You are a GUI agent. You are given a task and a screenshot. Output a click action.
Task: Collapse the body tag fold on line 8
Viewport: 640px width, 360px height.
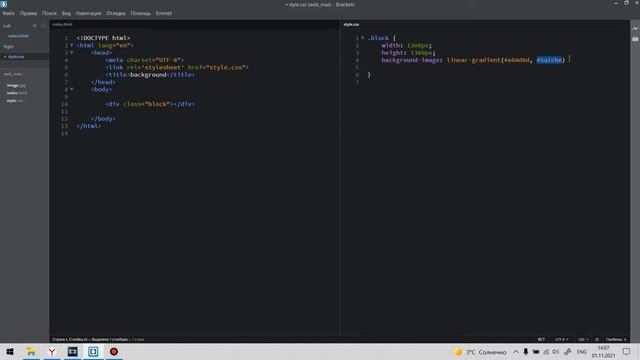(72, 89)
